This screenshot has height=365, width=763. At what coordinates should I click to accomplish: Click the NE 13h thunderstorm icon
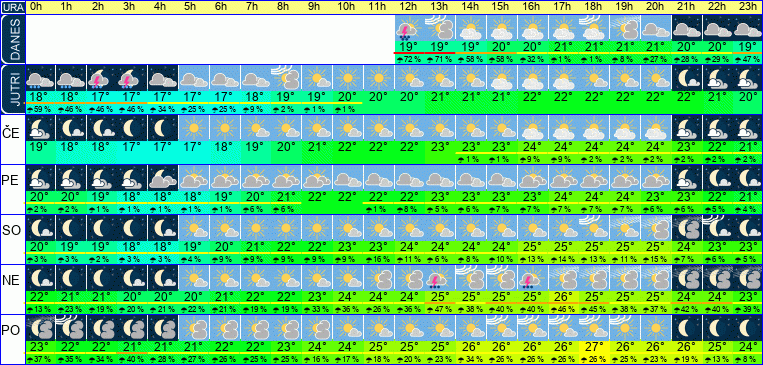pos(439,278)
